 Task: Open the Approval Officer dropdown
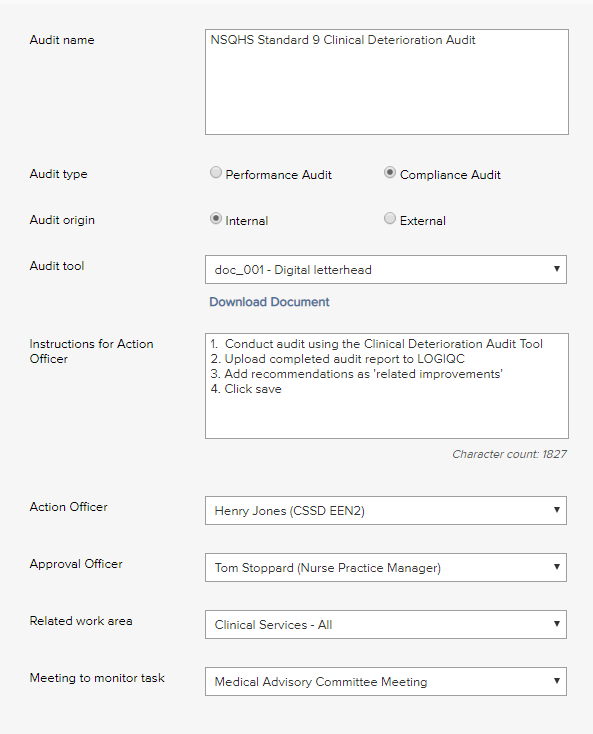pyautogui.click(x=386, y=567)
